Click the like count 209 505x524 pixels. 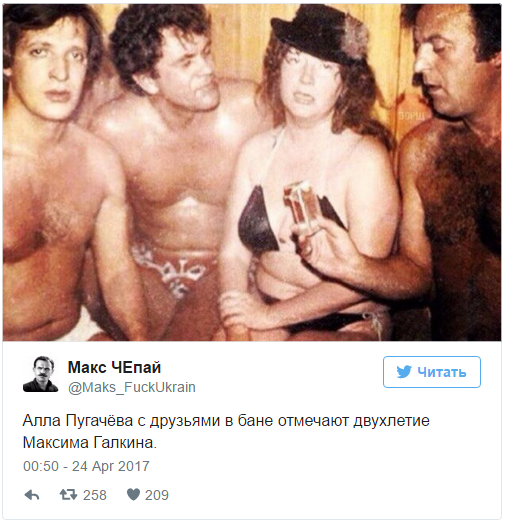(x=157, y=495)
